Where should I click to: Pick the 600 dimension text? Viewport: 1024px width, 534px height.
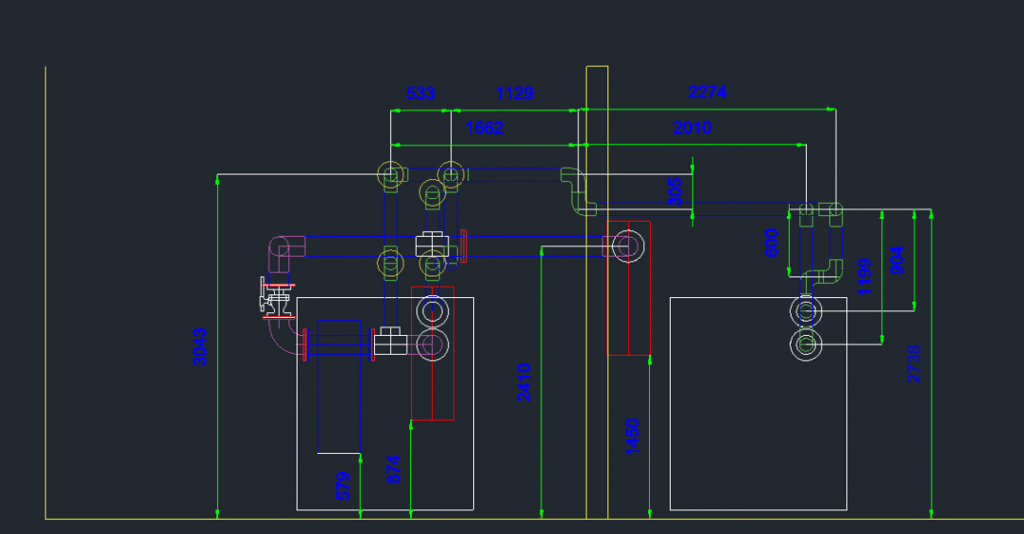click(771, 243)
